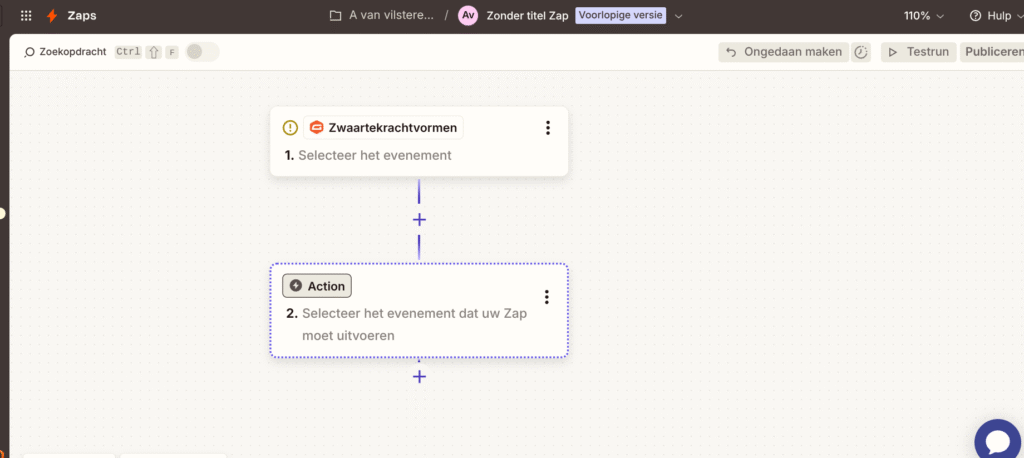Open the Action step three-dot menu
The width and height of the screenshot is (1024, 458).
coord(547,297)
